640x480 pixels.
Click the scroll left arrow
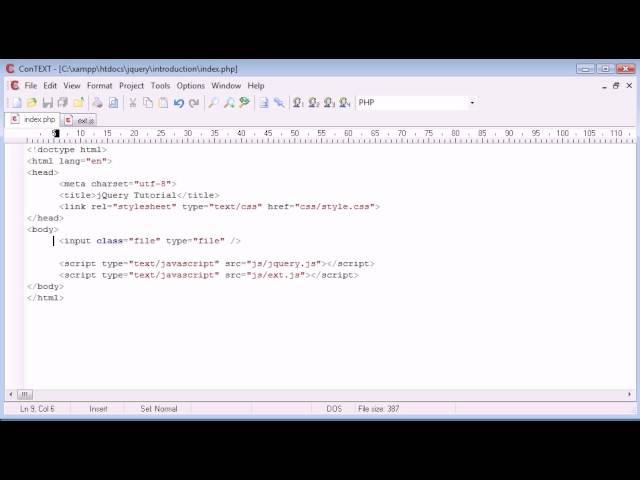click(x=11, y=395)
